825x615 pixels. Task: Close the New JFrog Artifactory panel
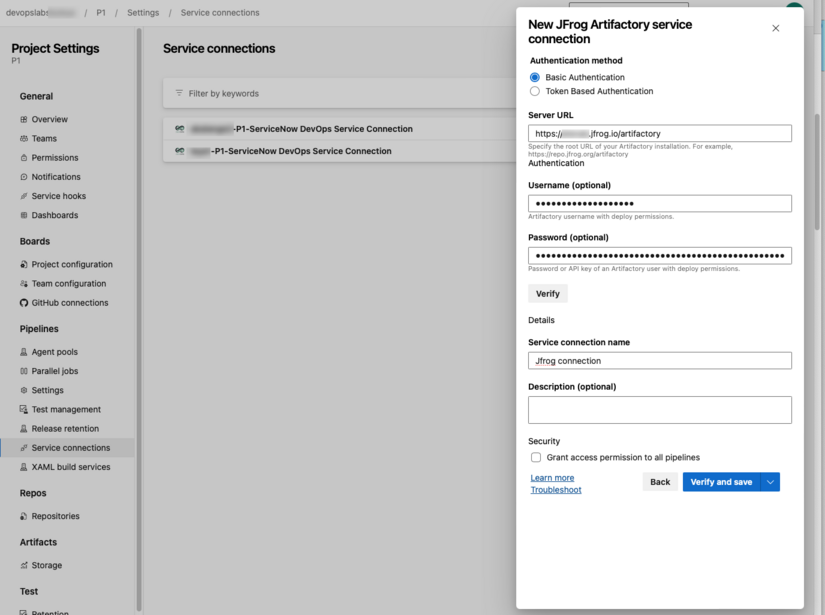coord(776,28)
